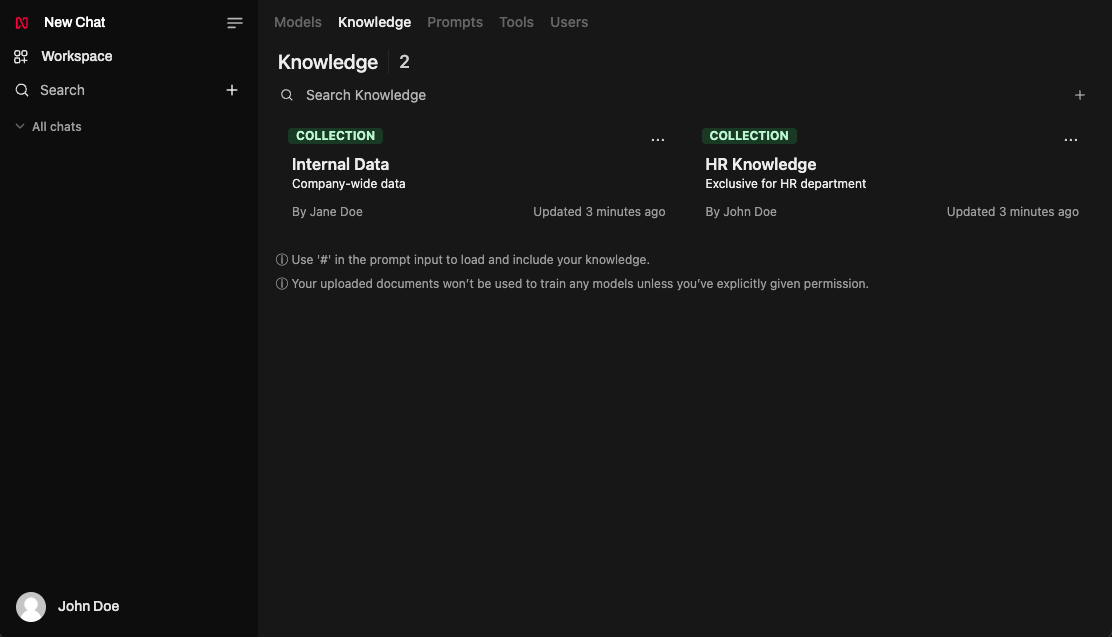Add new knowledge with the plus icon
Image resolution: width=1112 pixels, height=637 pixels.
[1079, 95]
